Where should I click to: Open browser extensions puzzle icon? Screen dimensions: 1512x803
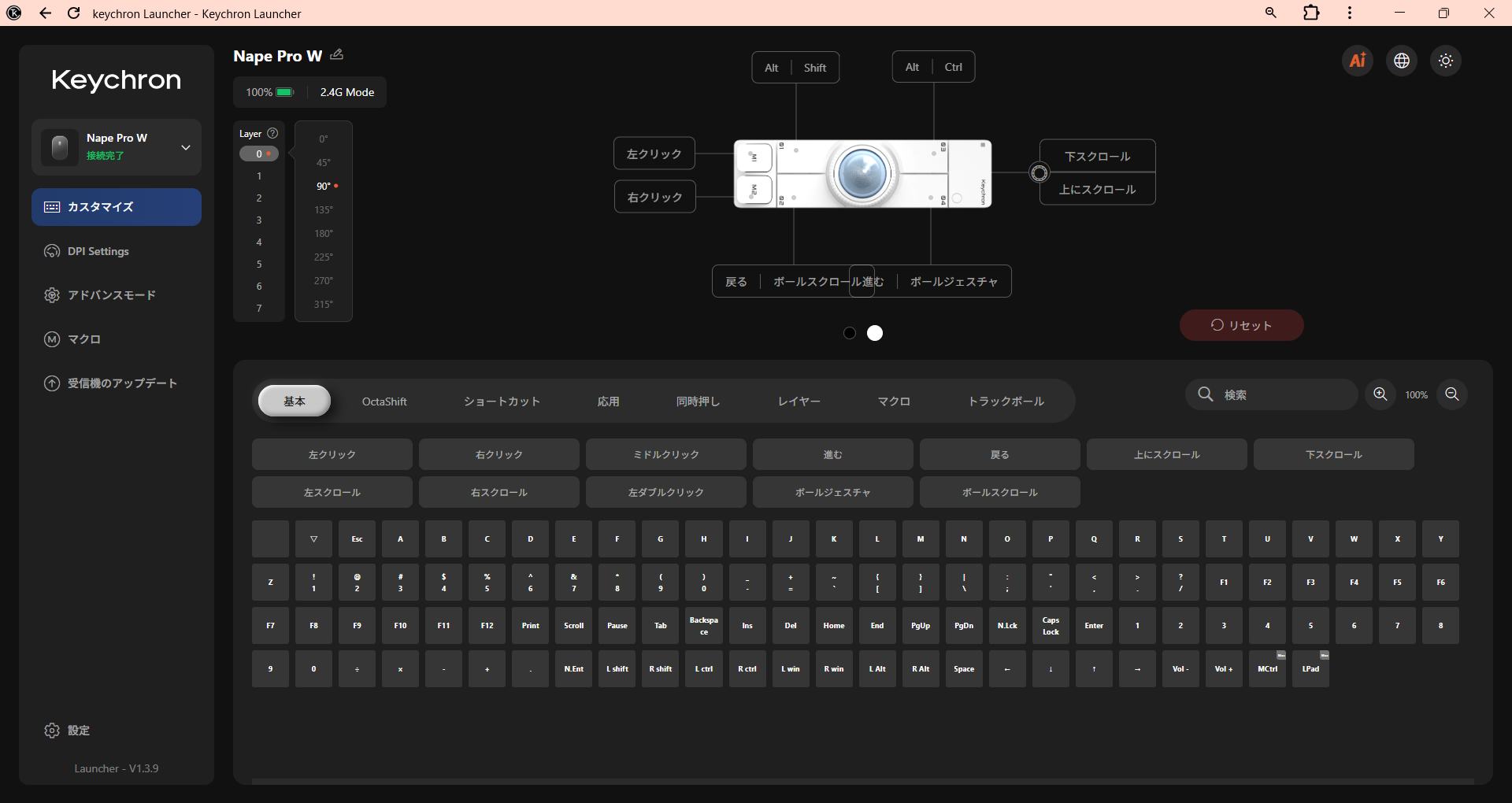(1311, 13)
